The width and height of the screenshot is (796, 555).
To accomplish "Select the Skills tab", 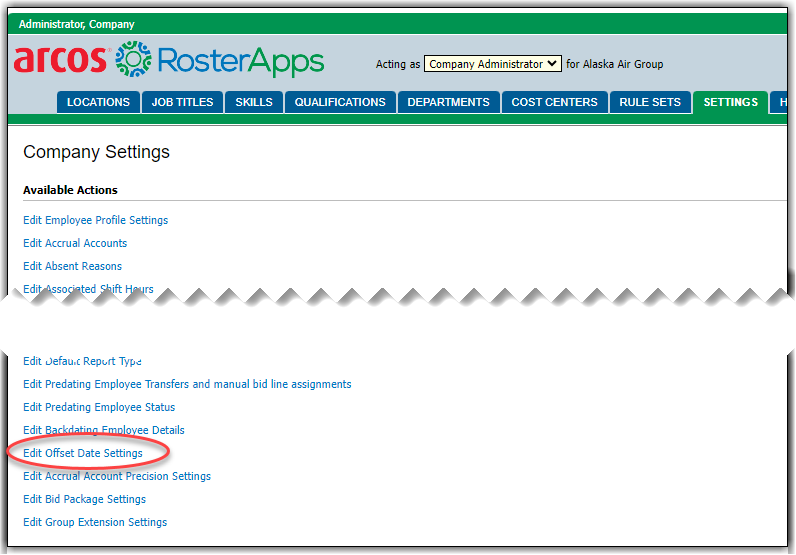I will [254, 102].
